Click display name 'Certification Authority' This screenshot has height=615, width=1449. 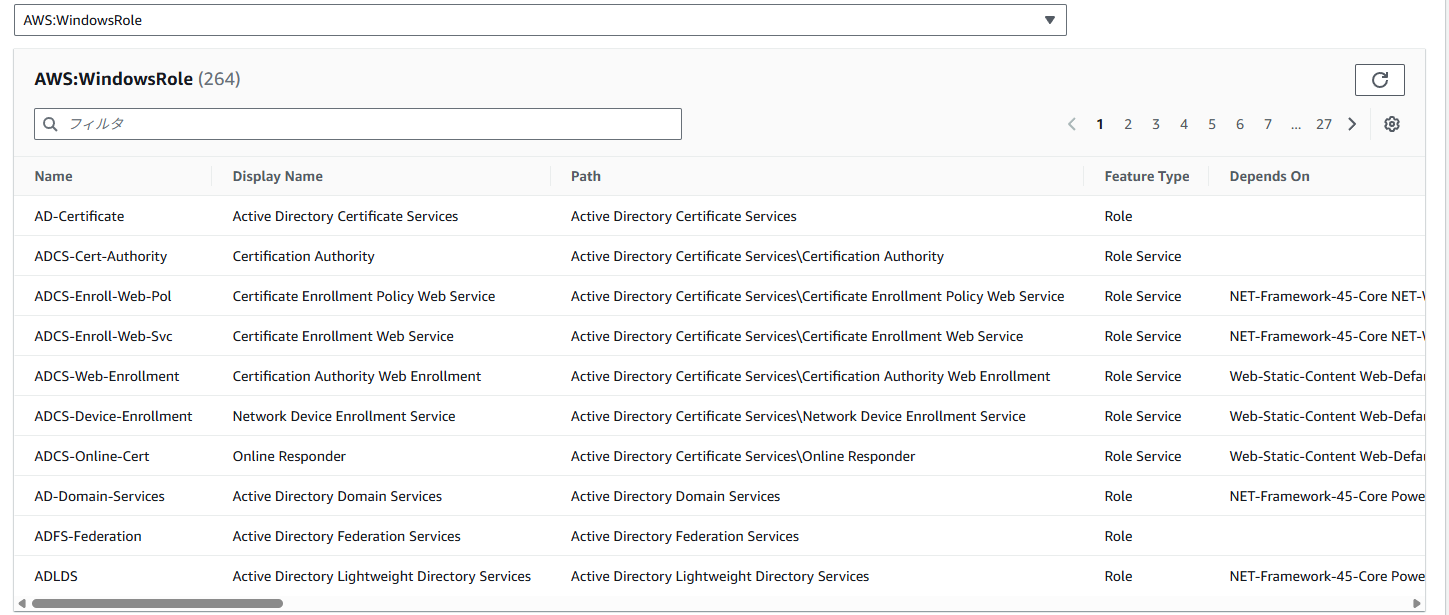tap(304, 256)
